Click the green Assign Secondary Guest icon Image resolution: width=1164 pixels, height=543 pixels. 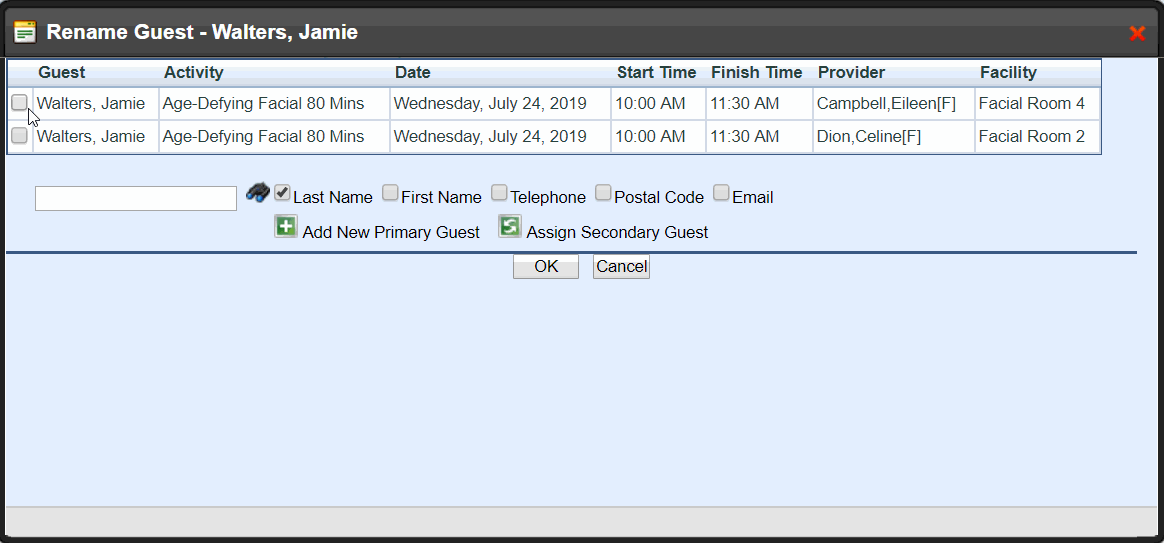(x=510, y=227)
